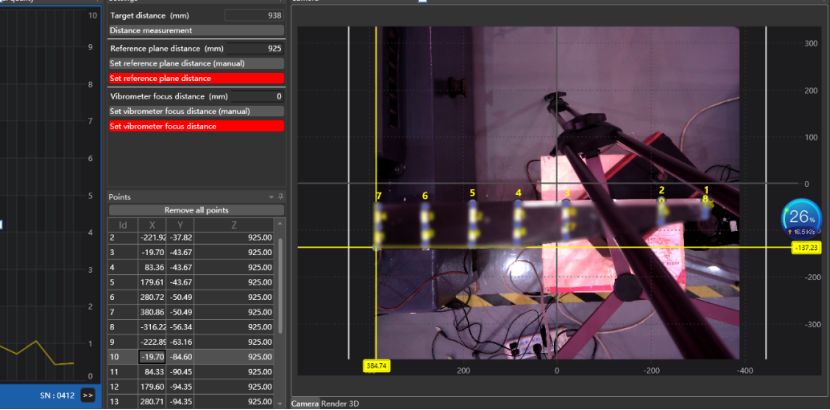
Task: Switch to the Render 3D tab
Action: [342, 404]
